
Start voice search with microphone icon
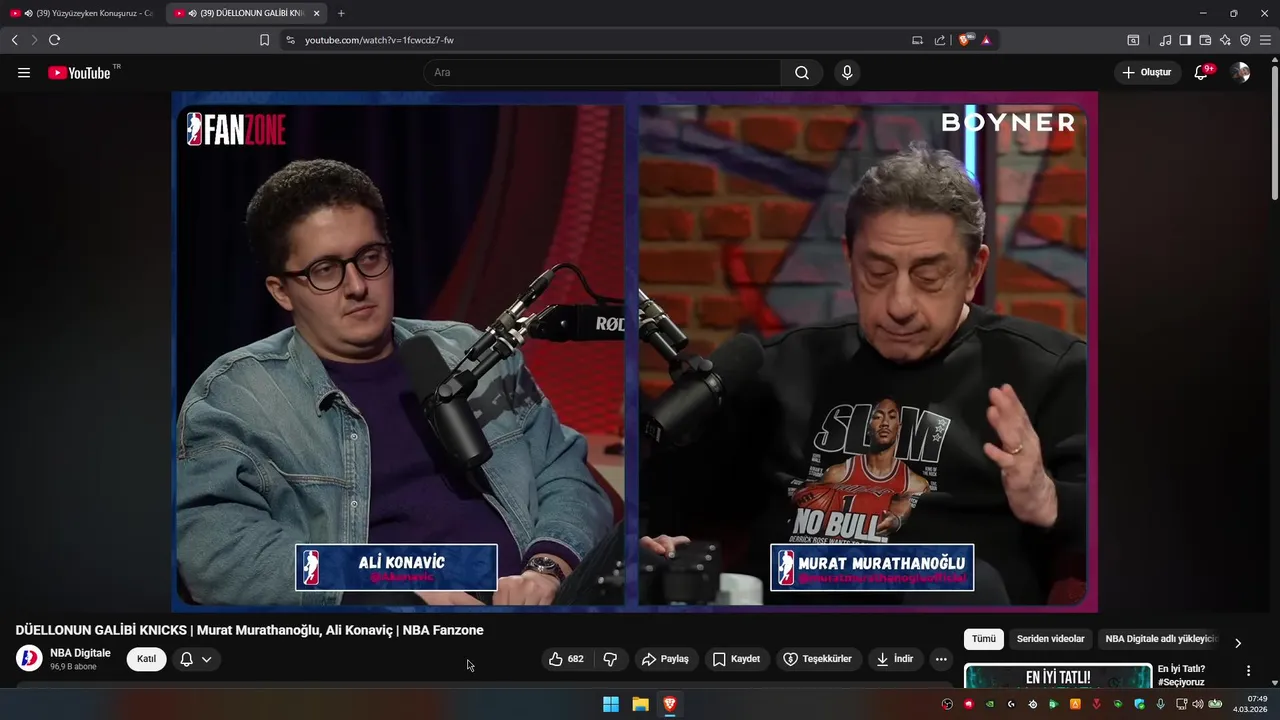pos(847,72)
